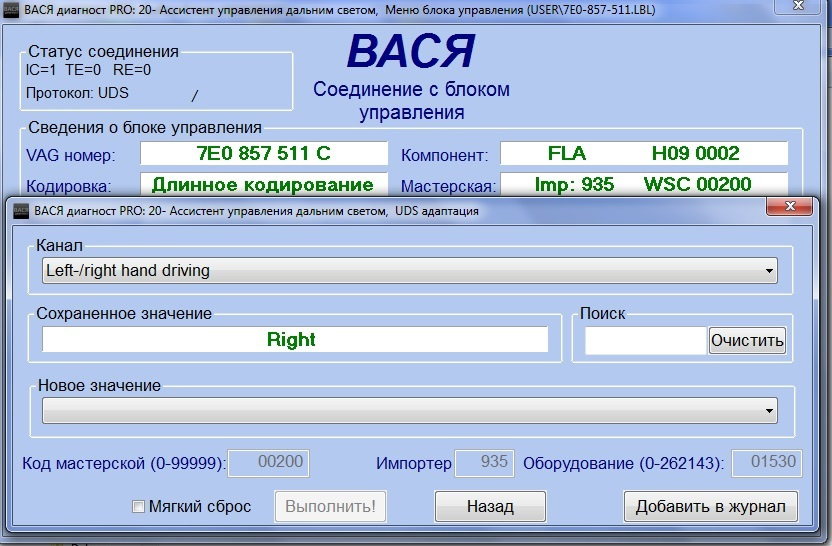This screenshot has width=832, height=546.
Task: Click the Протокол: UDS status text
Action: click(x=77, y=93)
